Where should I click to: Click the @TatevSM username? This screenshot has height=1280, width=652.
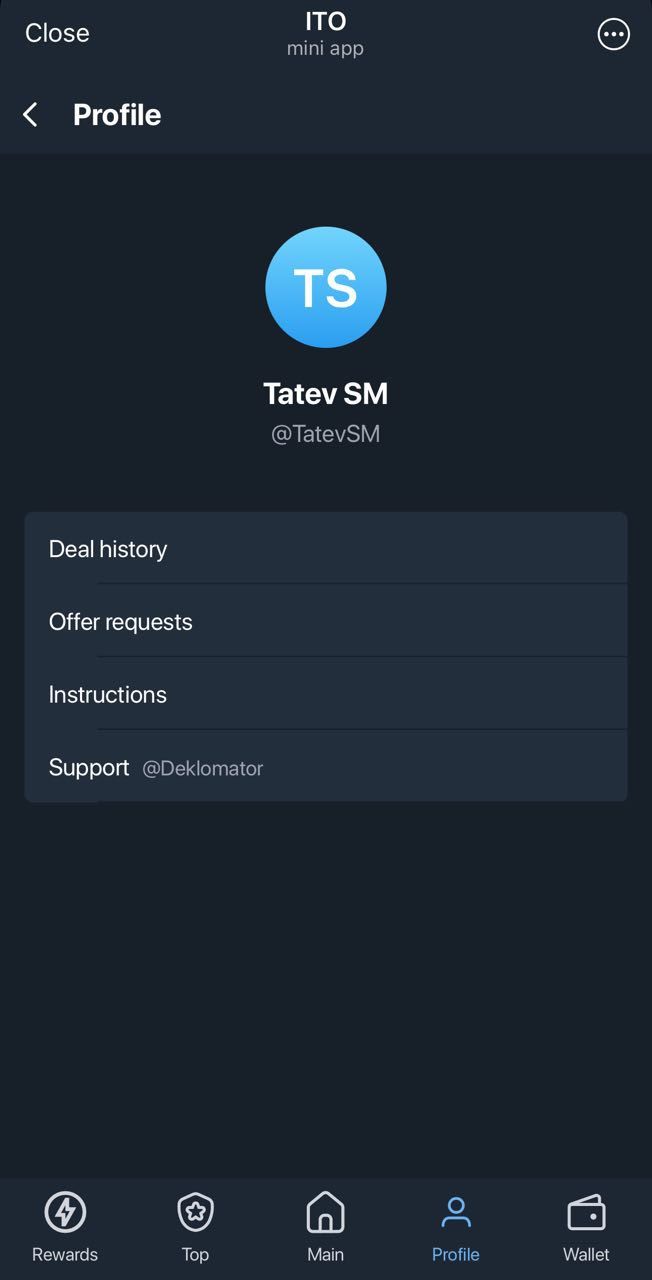(325, 433)
